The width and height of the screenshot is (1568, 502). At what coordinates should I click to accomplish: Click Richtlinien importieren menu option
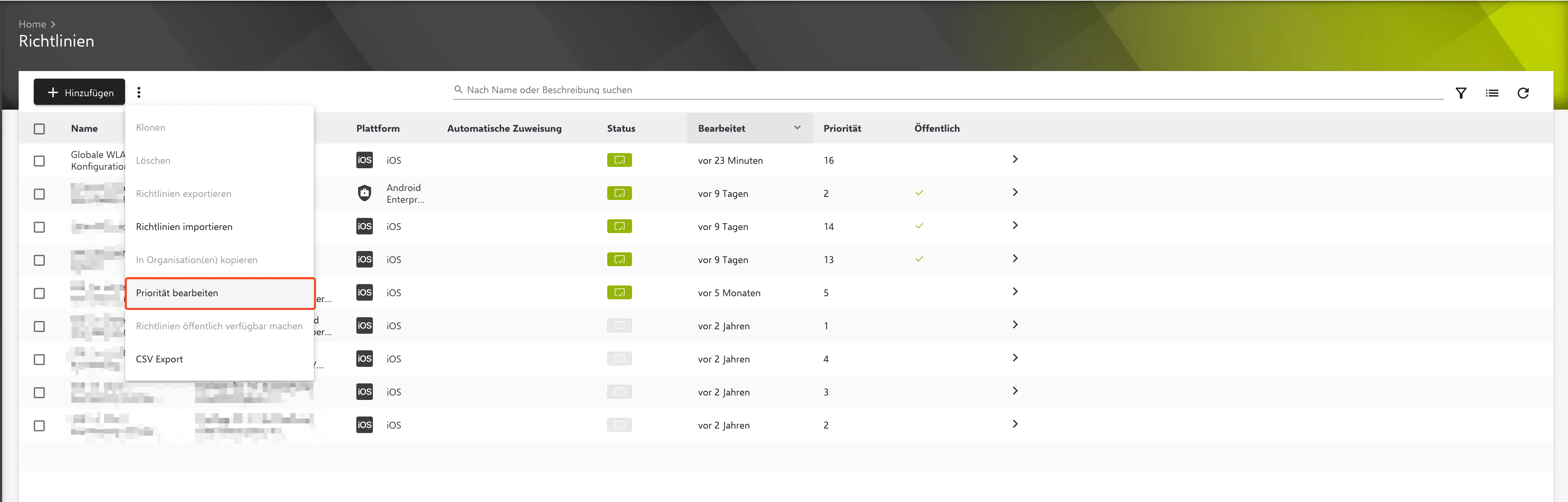pos(184,227)
